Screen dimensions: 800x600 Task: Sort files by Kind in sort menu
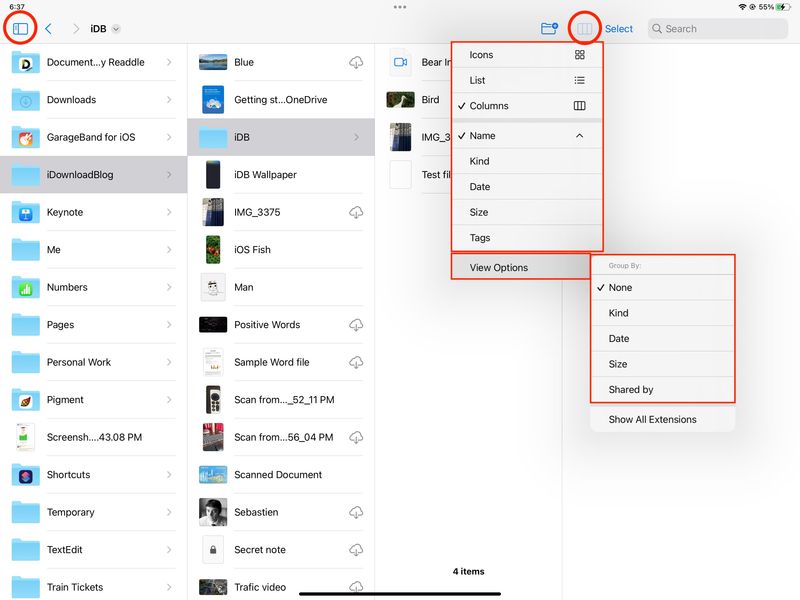527,161
